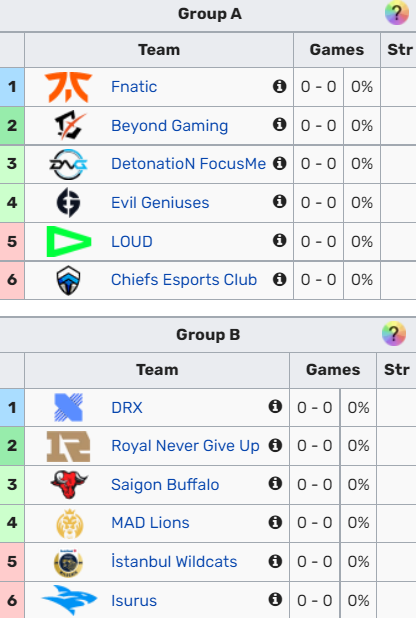Follow the İstanbul Wildcats link

click(x=174, y=562)
